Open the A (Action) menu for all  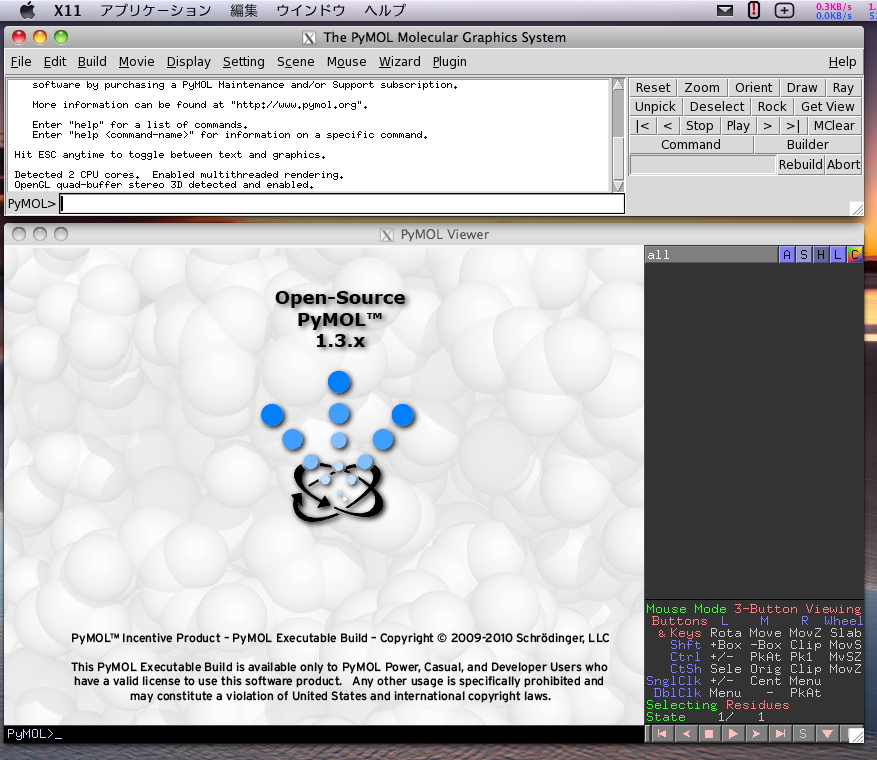click(x=786, y=255)
